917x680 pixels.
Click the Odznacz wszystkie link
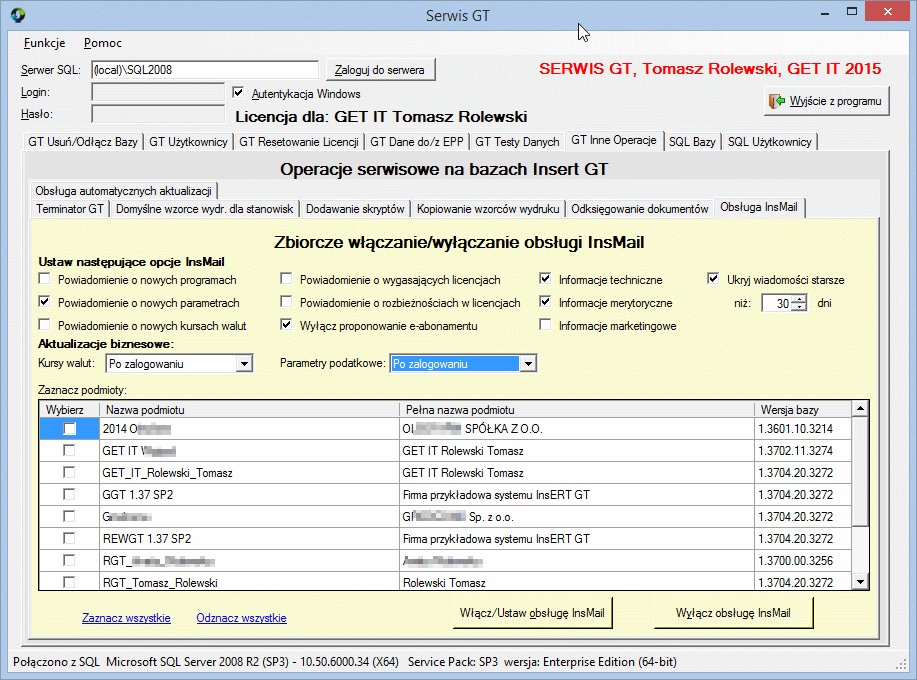(242, 618)
